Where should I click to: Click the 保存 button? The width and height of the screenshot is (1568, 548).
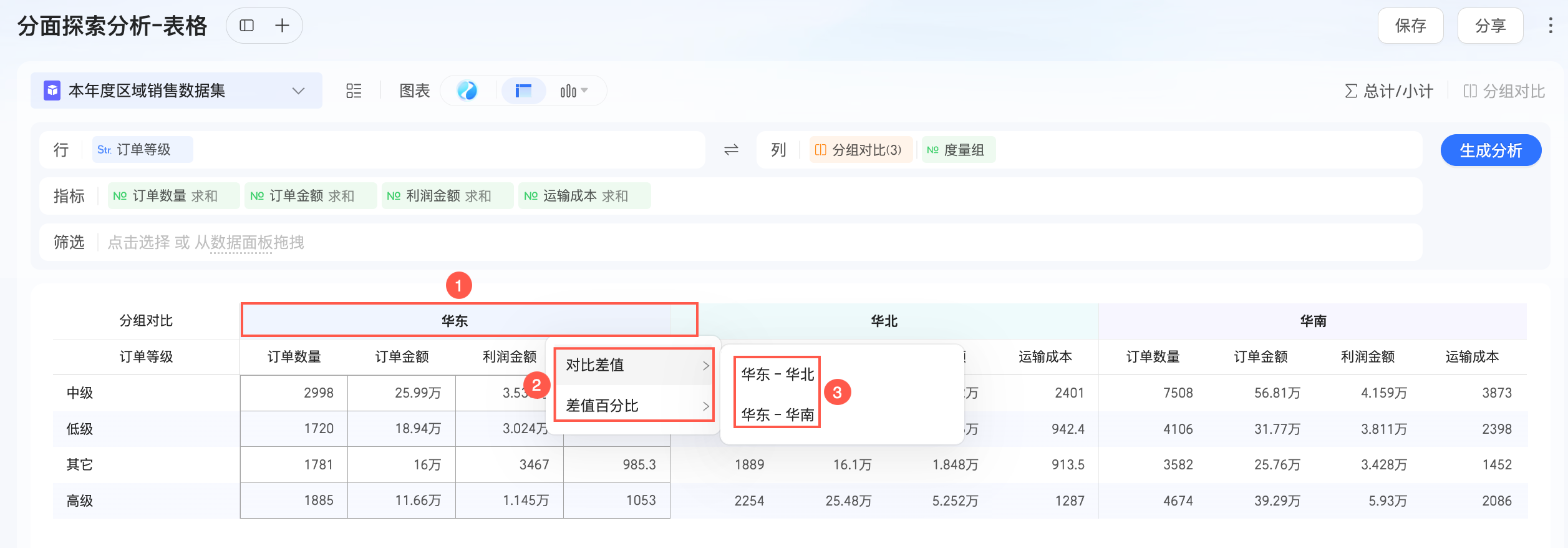coord(1410,26)
